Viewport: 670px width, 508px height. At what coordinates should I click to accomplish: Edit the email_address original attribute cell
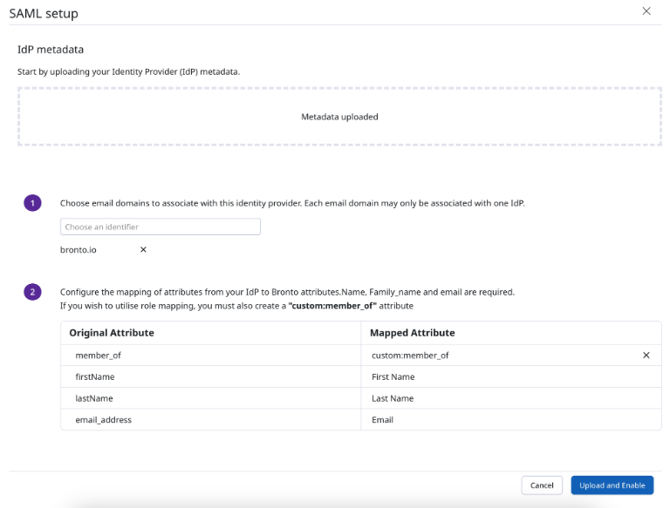pos(210,420)
